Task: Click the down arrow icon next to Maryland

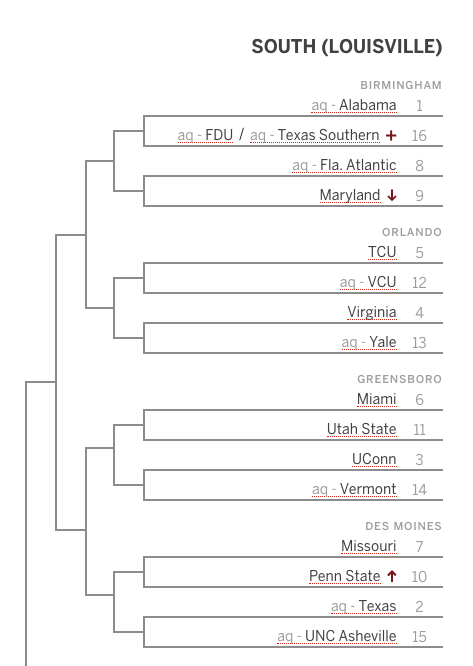Action: (392, 195)
